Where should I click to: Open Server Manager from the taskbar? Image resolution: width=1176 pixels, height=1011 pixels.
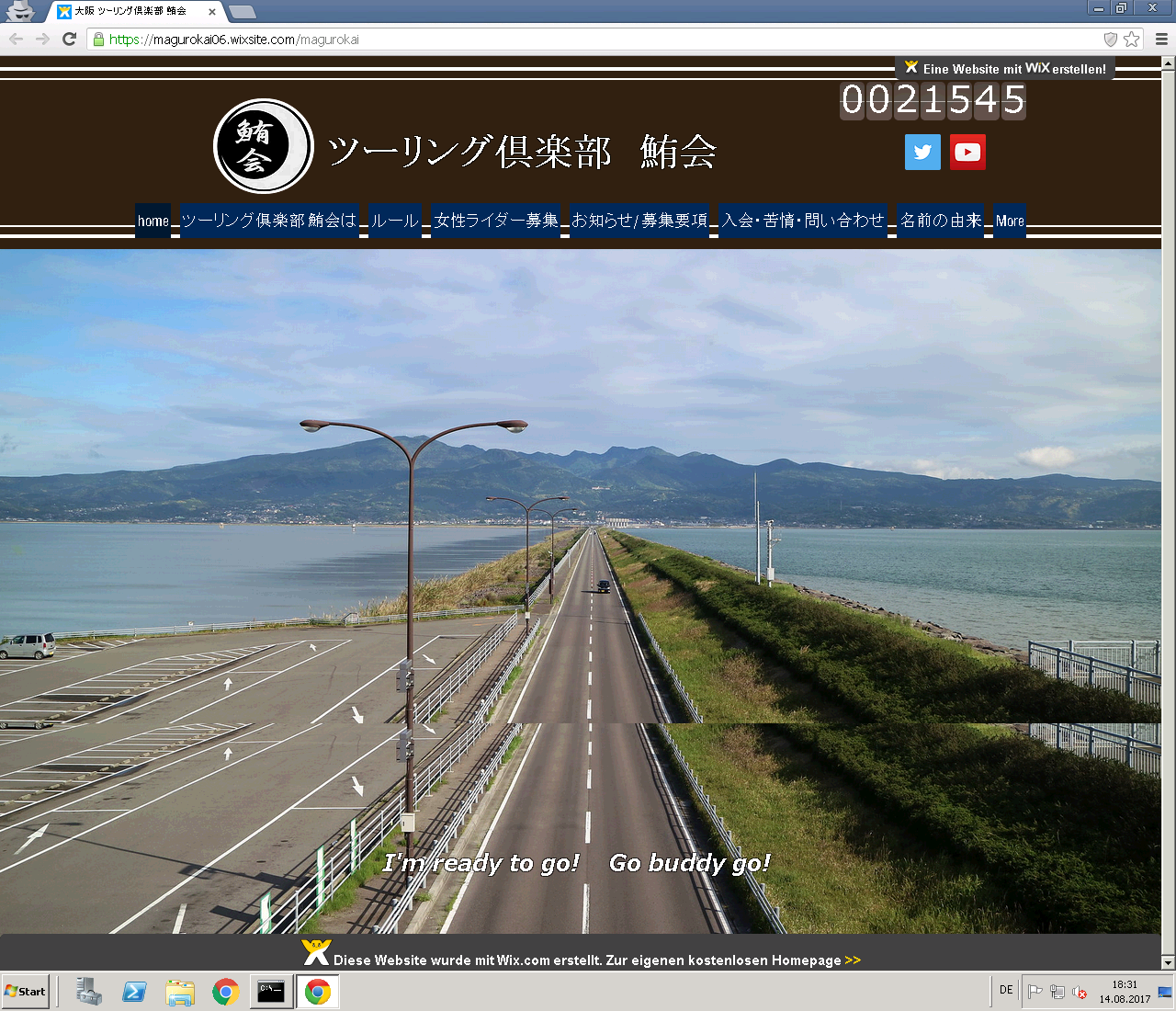click(x=89, y=992)
